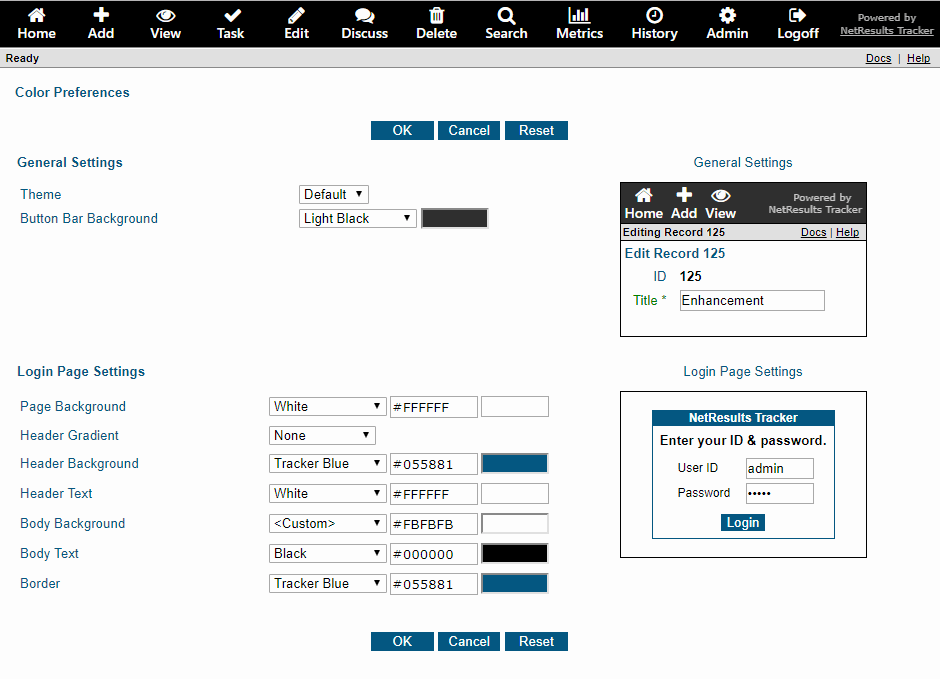Click the Header Text hex value field

point(434,494)
